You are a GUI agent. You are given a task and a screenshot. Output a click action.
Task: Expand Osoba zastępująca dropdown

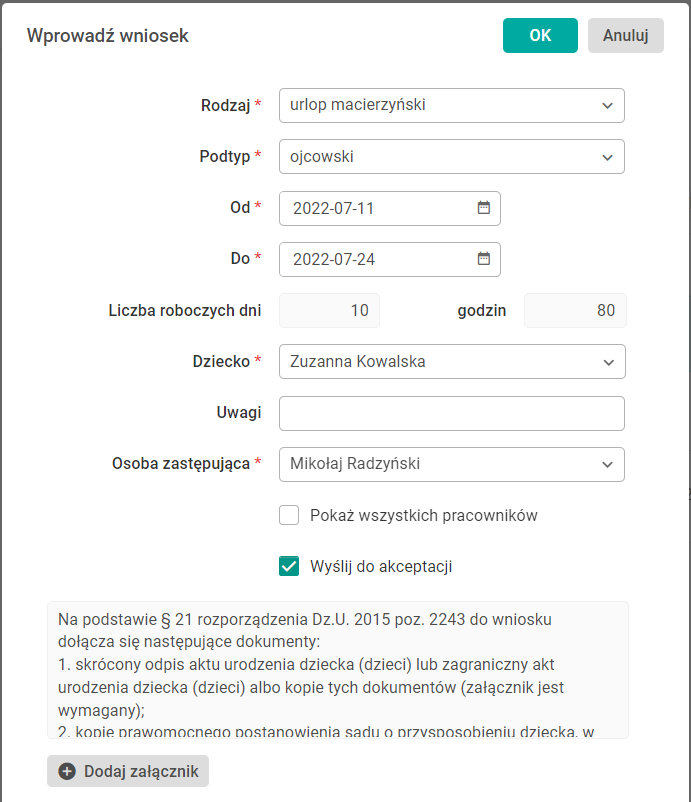[451, 464]
